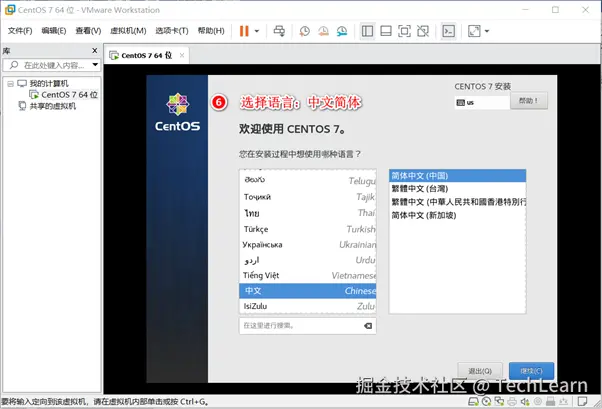Screen dimensions: 602x409
Task: Open the stretch display dropdown arrow
Action: tap(487, 31)
